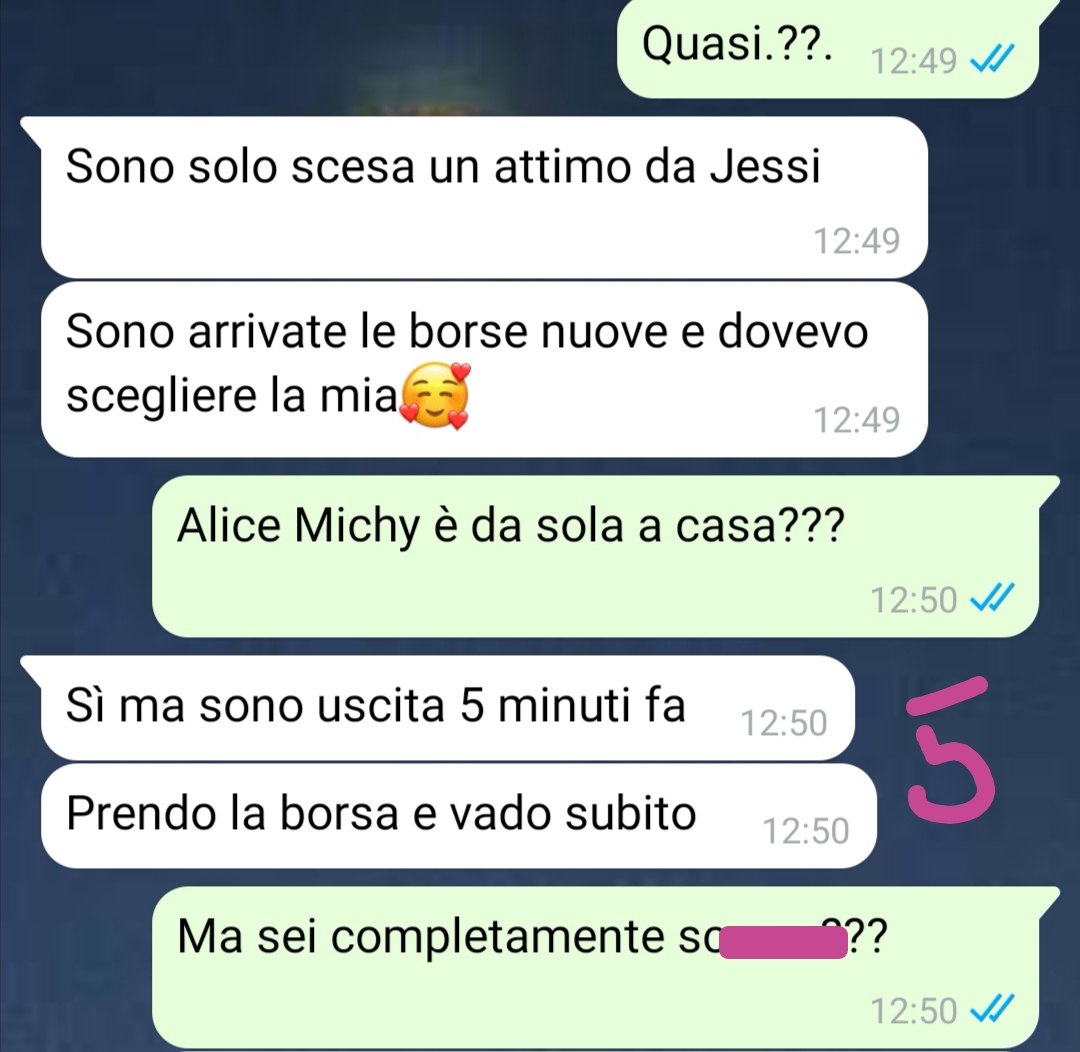
Task: Click the 12:50 timestamp on the last message
Action: (x=913, y=1011)
